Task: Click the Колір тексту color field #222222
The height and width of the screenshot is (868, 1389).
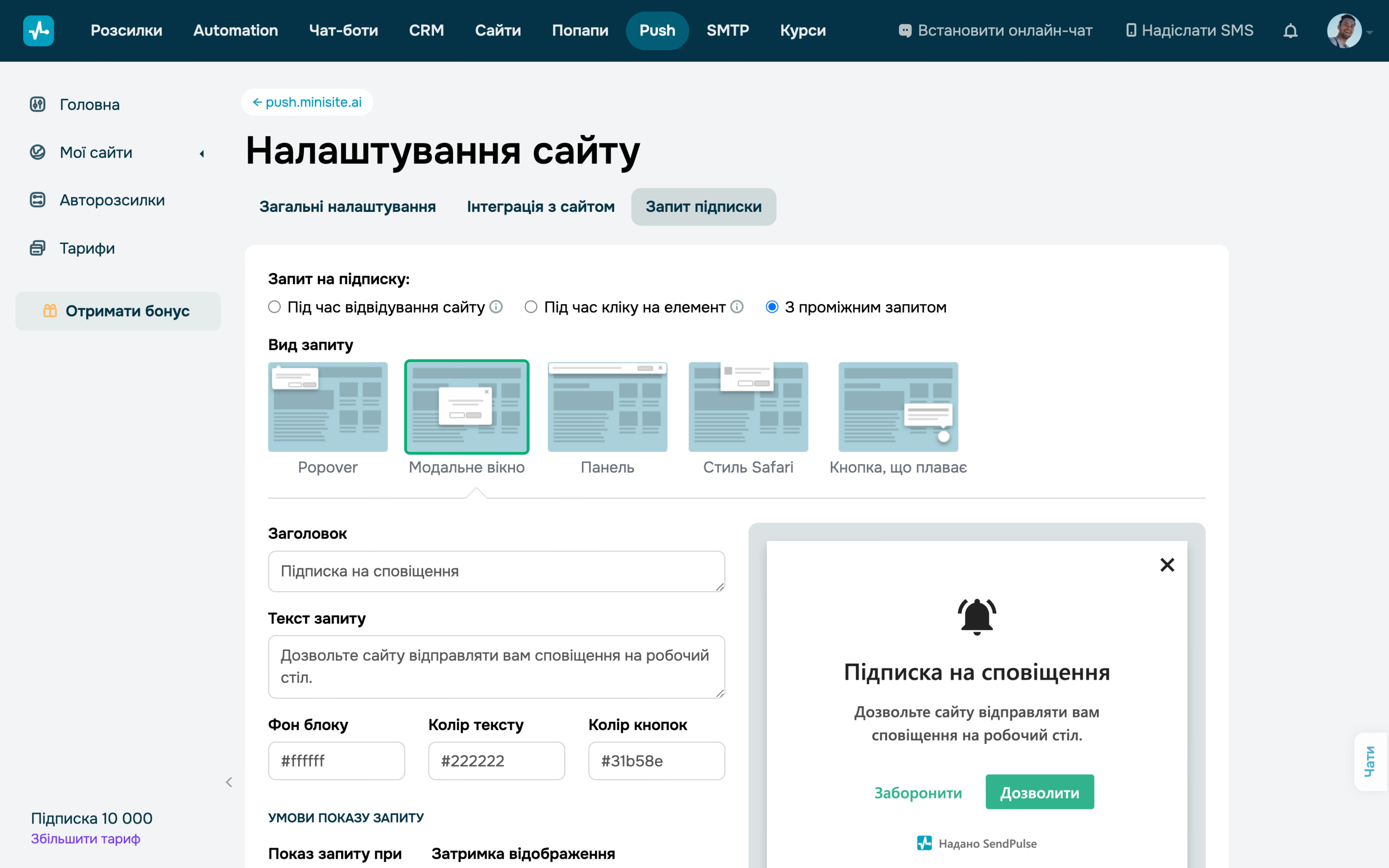Action: pos(497,761)
